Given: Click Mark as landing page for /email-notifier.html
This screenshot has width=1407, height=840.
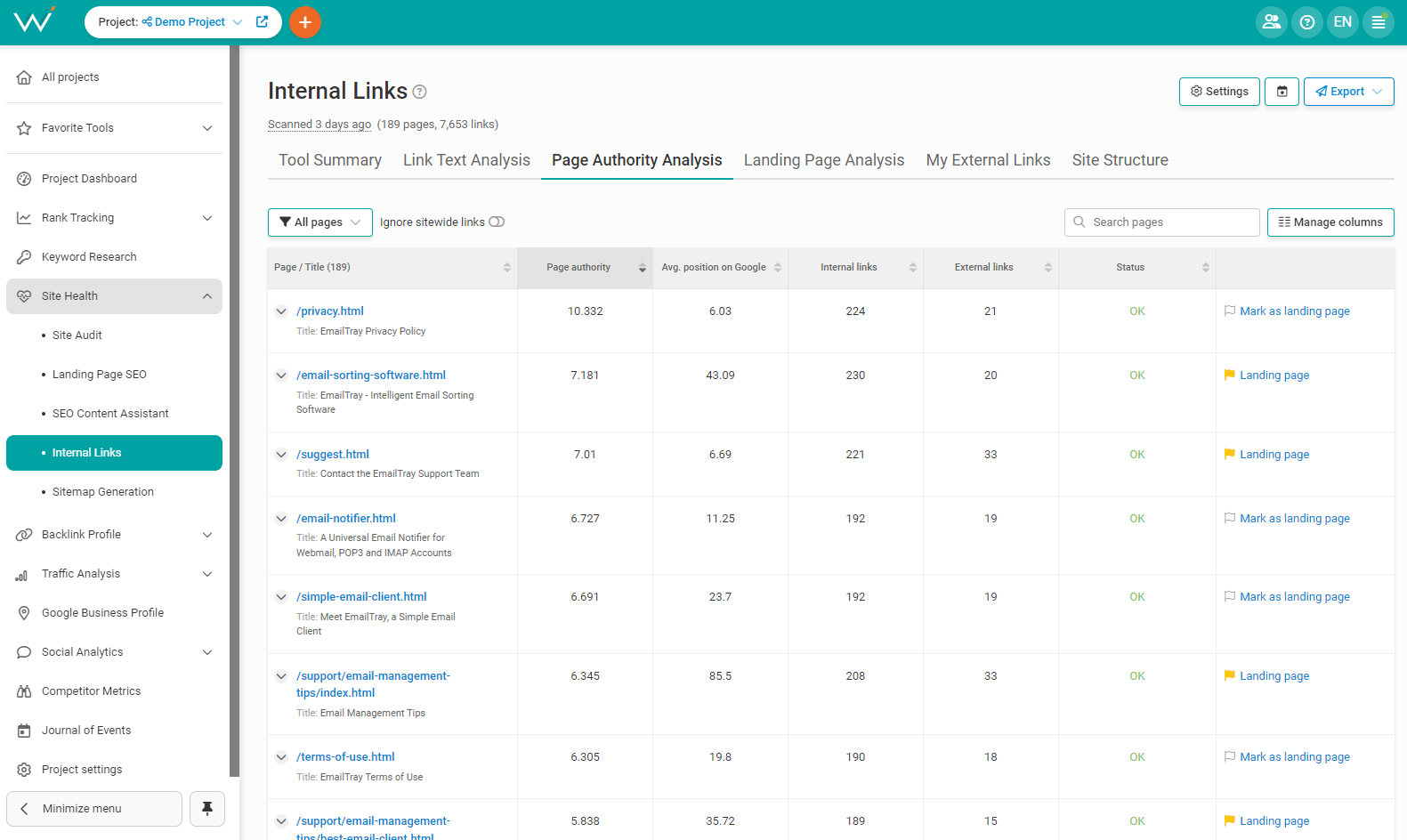Looking at the screenshot, I should [x=1295, y=519].
